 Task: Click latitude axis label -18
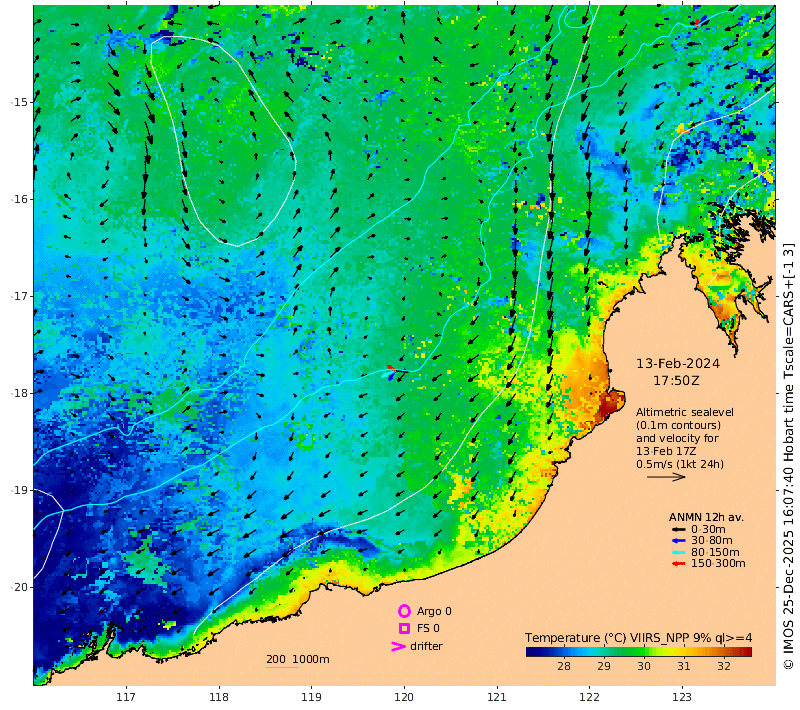point(20,393)
